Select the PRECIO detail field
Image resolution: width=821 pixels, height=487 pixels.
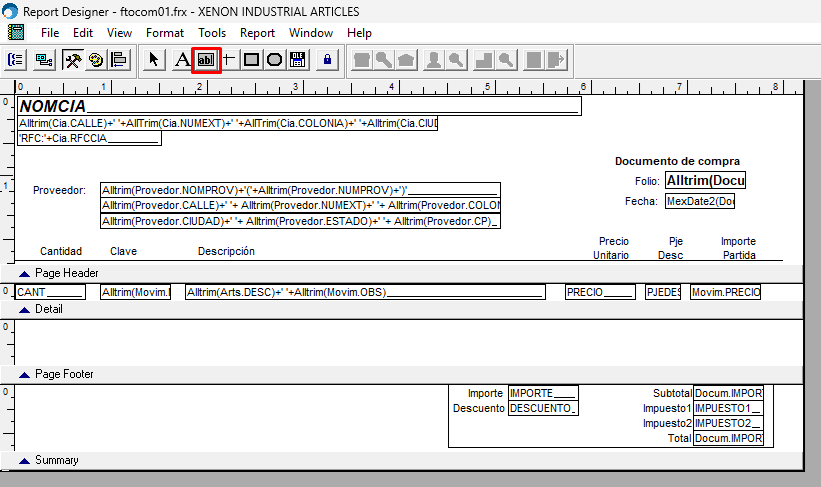coord(601,292)
